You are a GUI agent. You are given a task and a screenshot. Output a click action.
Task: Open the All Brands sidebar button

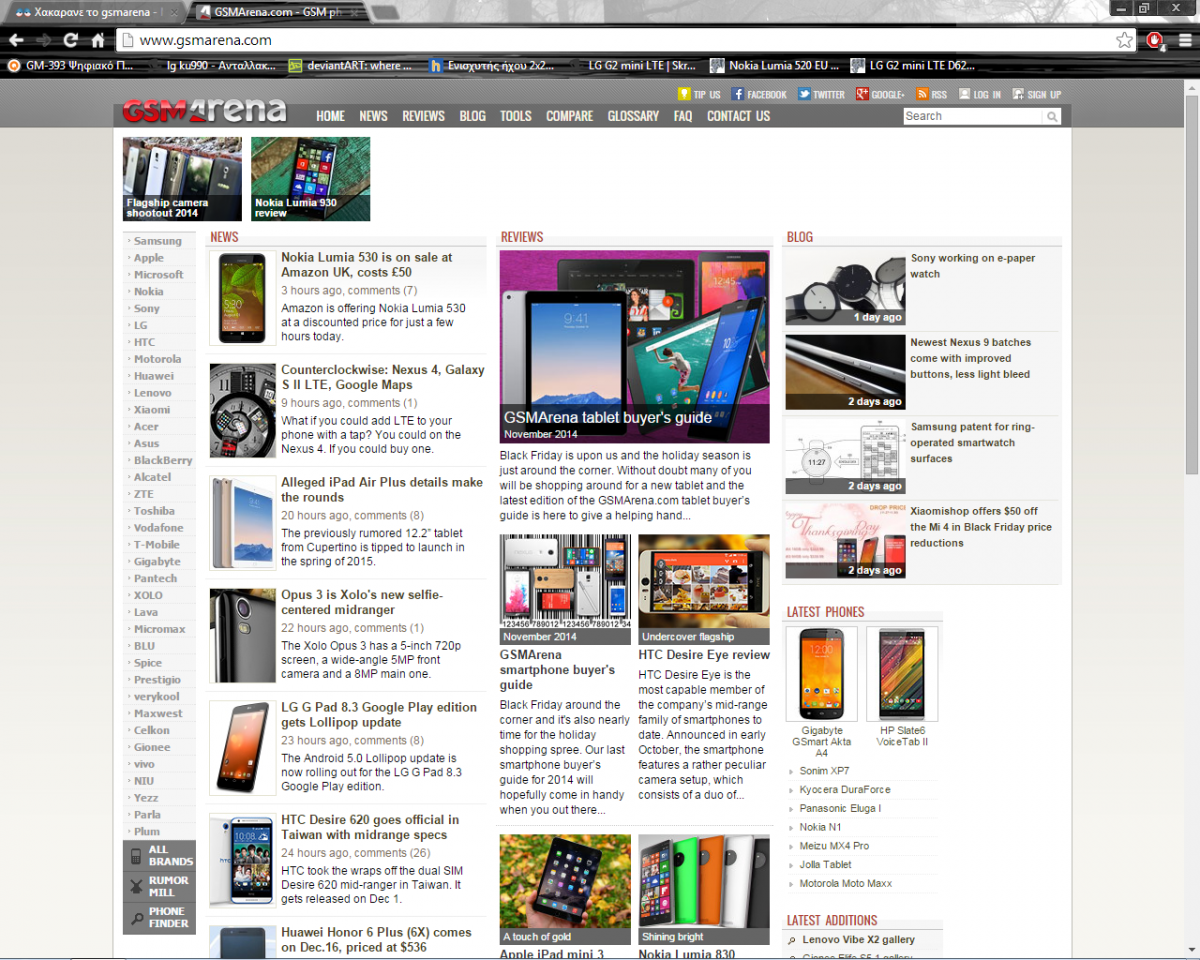tap(159, 855)
